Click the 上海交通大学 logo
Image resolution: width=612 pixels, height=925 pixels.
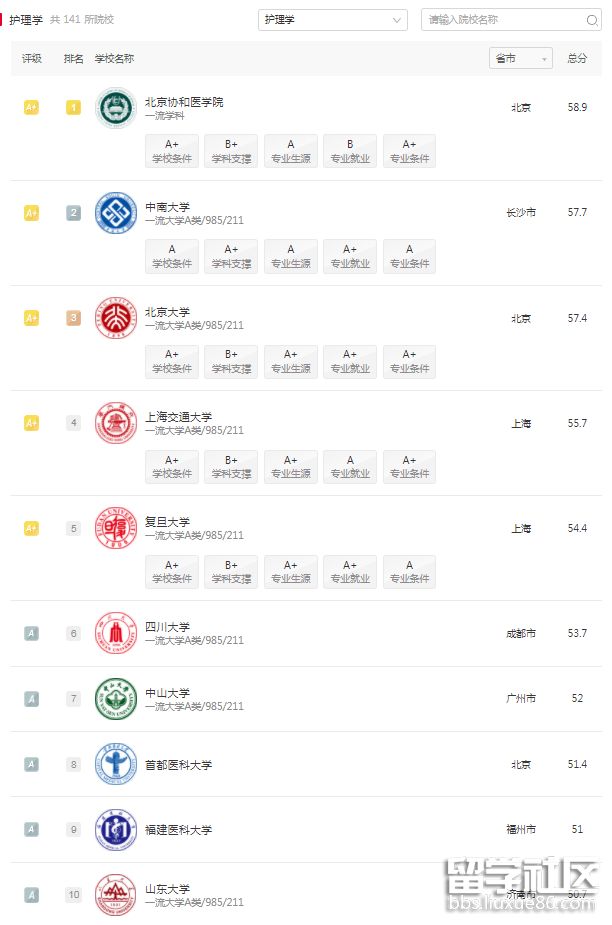[116, 423]
